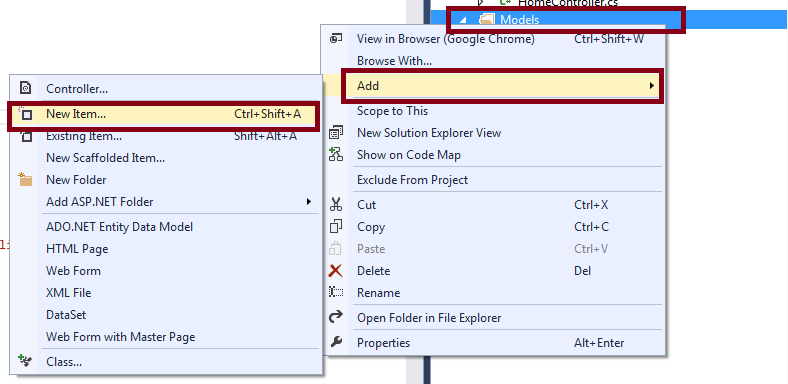
Task: Choose XML File entry
Action: [68, 293]
